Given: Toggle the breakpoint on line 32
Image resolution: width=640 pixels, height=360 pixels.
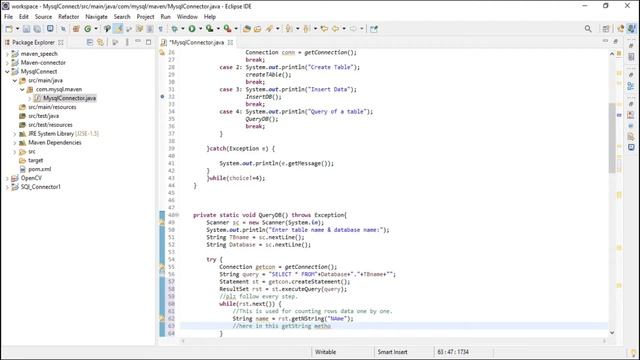Looking at the screenshot, I should point(162,97).
